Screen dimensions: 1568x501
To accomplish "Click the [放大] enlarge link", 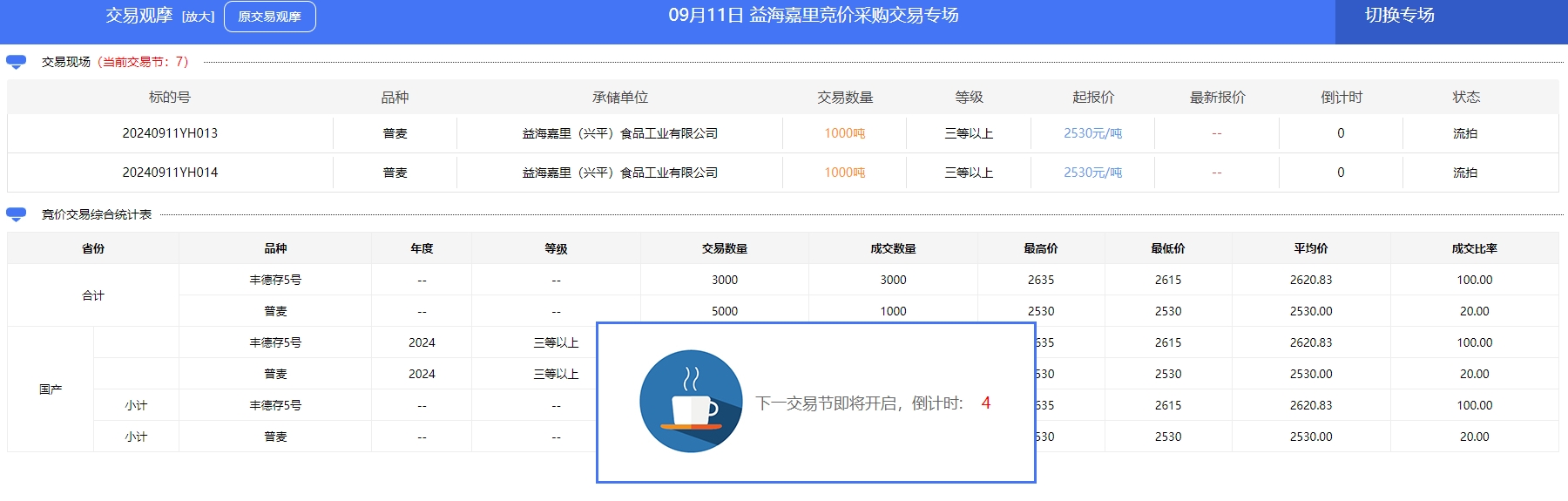I will click(x=198, y=17).
